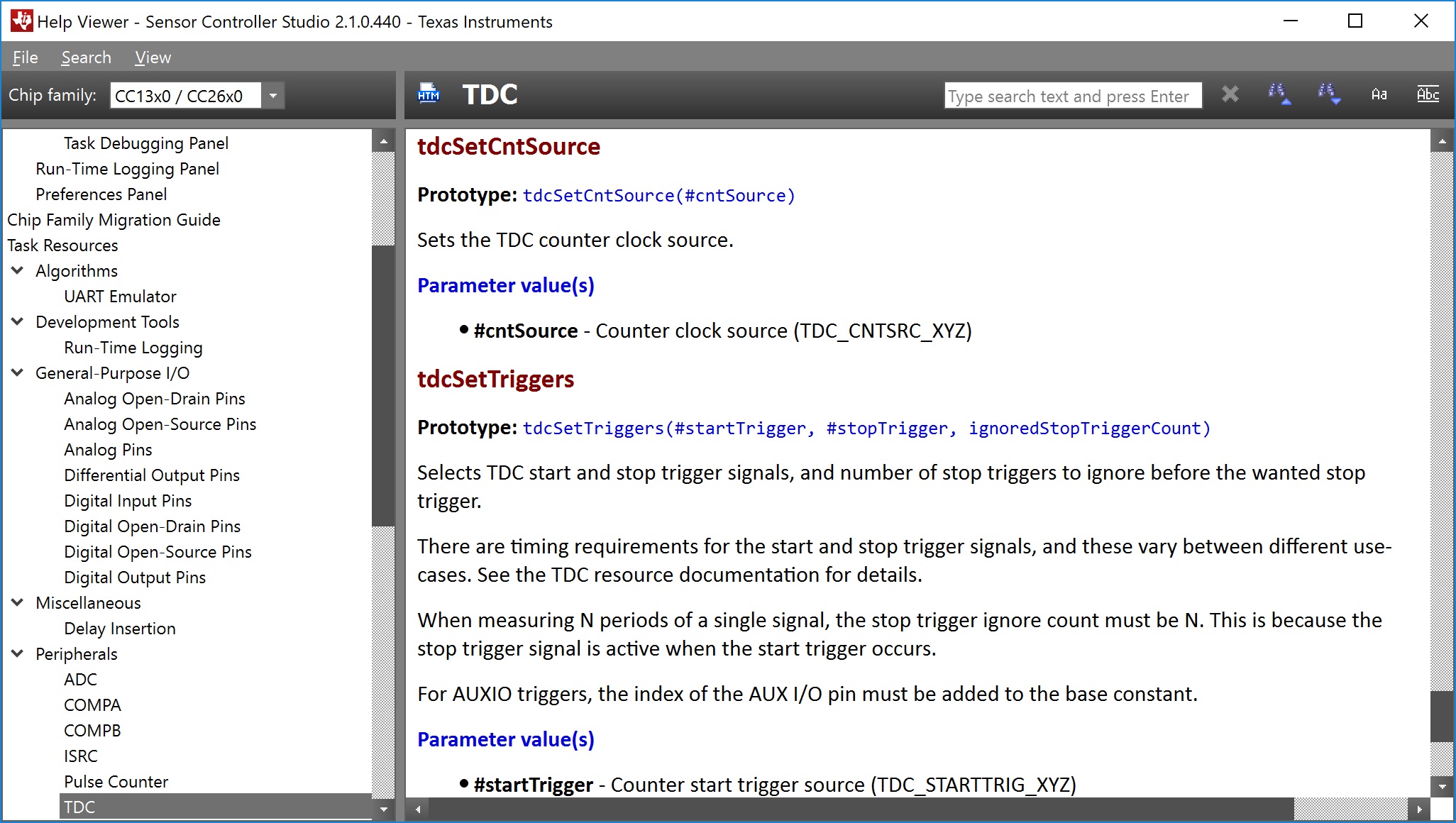Click the Sensor Controller Studio title icon
This screenshot has width=1456, height=823.
pos(21,21)
